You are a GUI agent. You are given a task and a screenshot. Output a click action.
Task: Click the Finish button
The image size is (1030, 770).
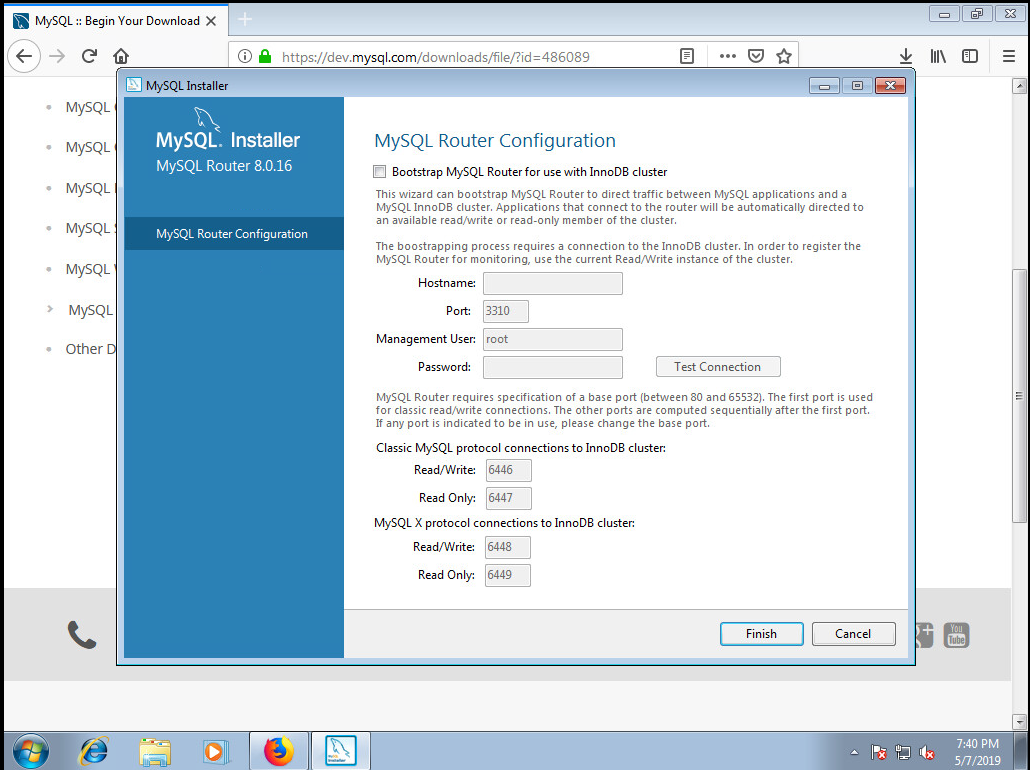(761, 634)
